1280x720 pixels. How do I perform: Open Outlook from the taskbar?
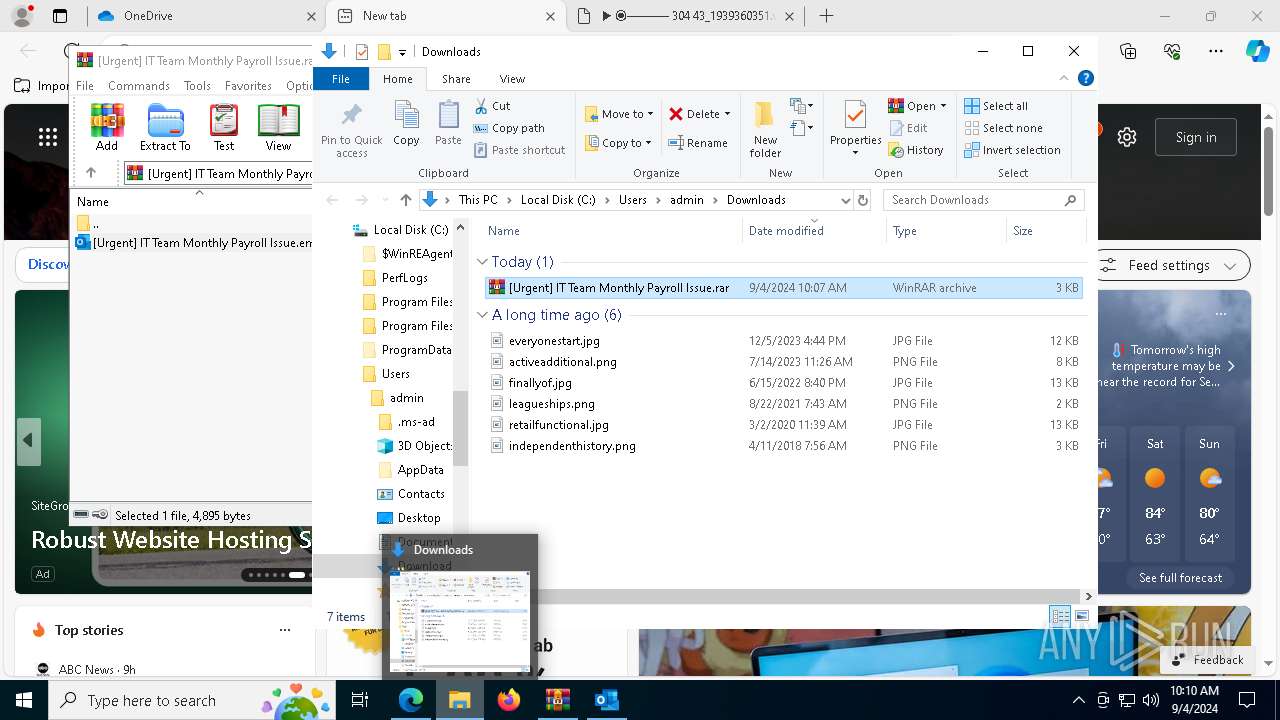point(606,700)
